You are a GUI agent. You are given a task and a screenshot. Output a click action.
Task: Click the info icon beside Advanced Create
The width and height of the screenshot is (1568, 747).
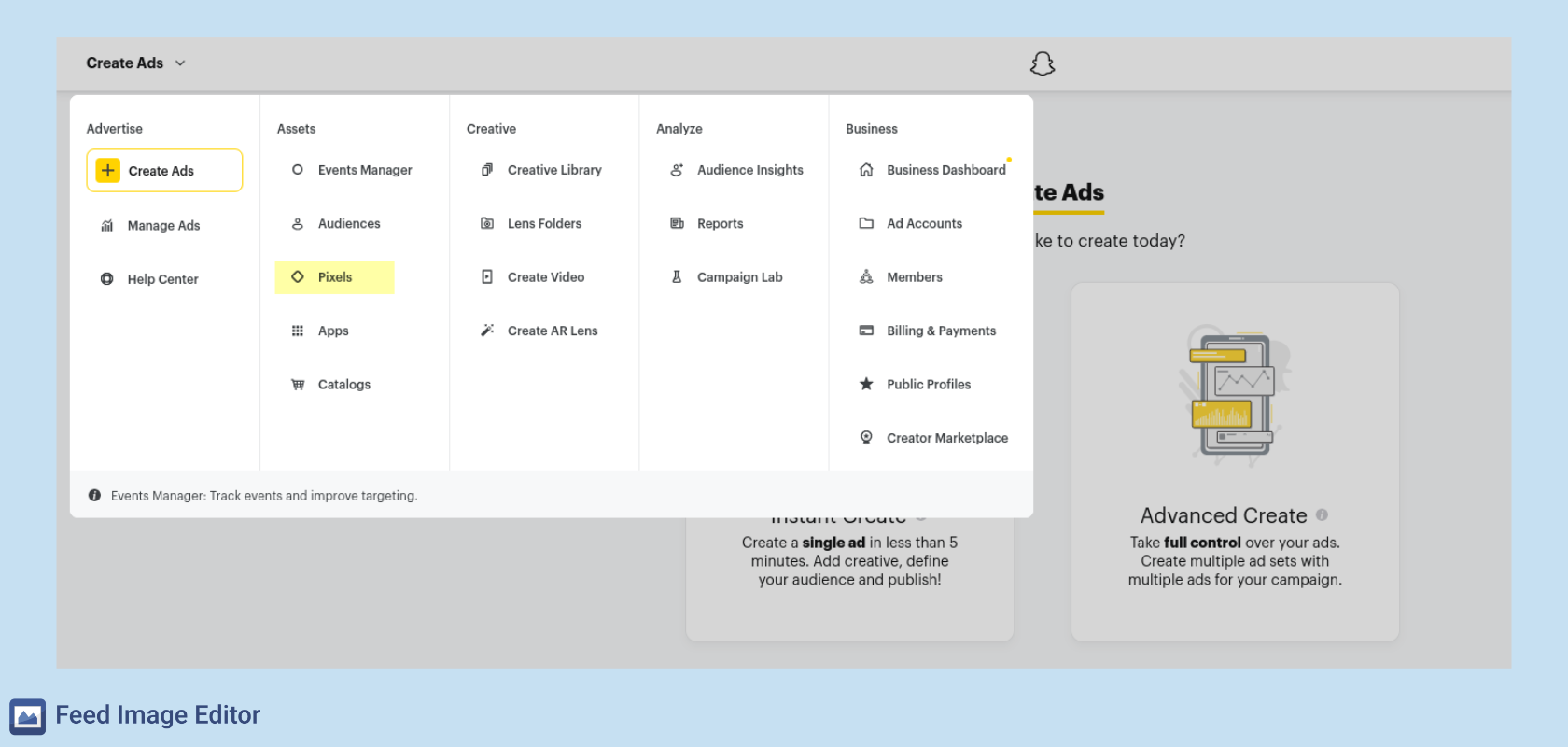pyautogui.click(x=1322, y=514)
